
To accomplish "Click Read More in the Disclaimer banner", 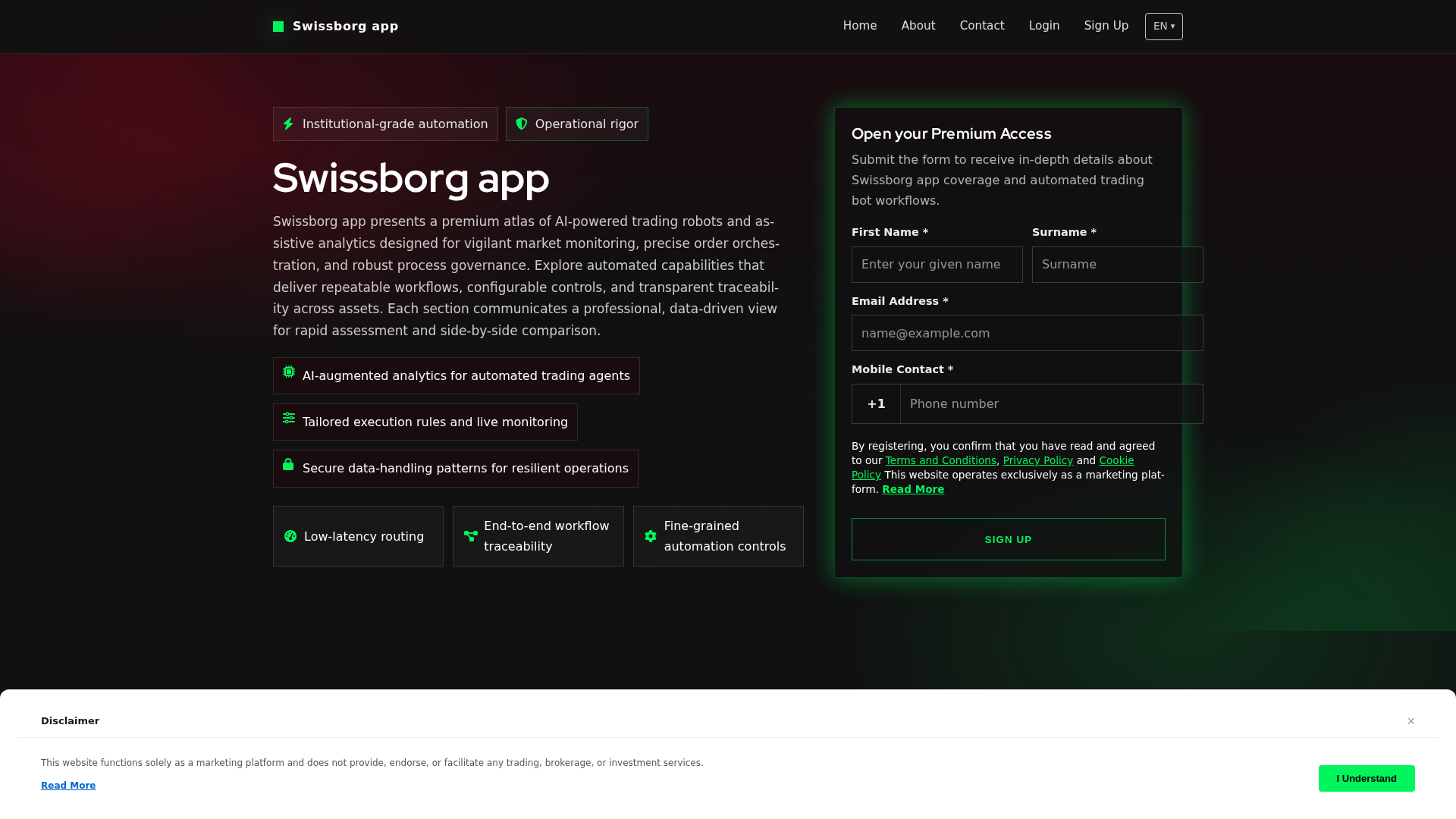I will coord(68,786).
